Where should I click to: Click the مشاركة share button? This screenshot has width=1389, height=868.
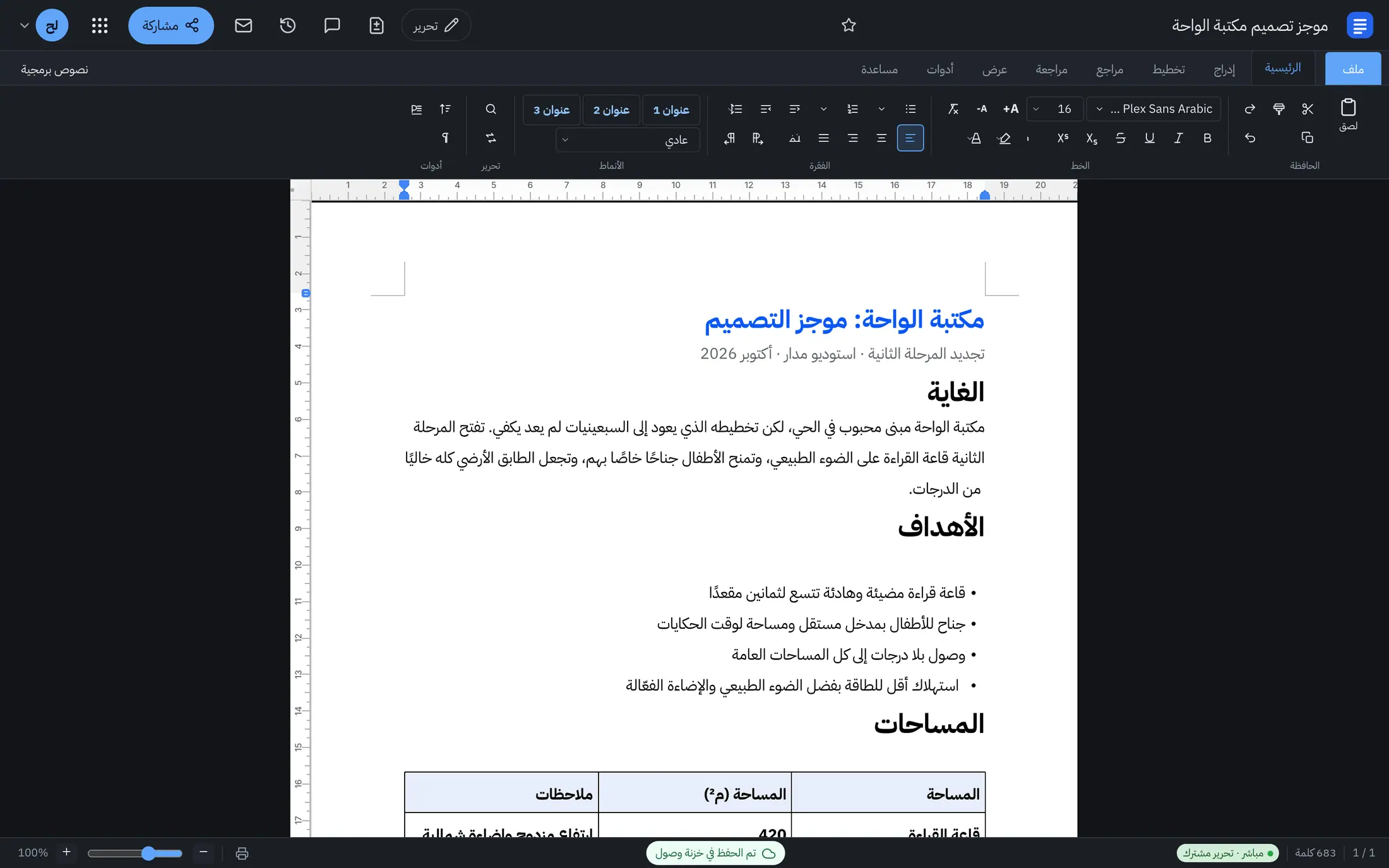171,25
